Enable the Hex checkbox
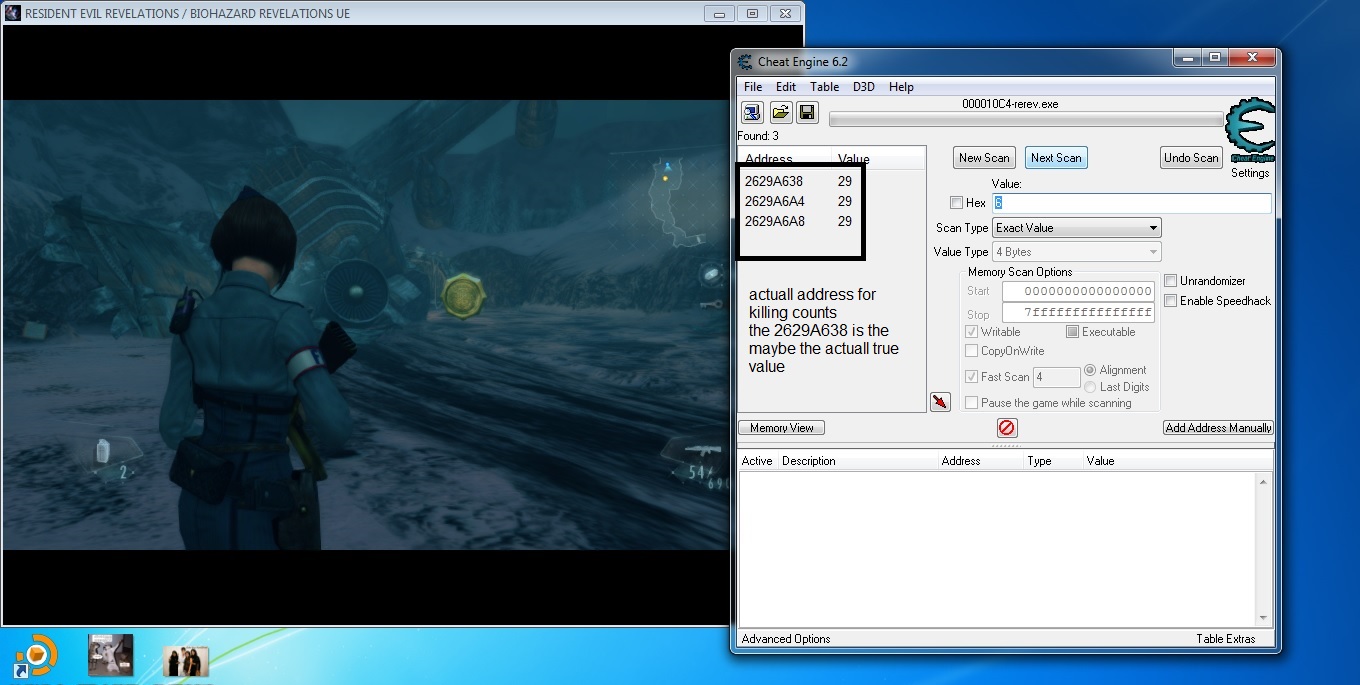1360x685 pixels. [x=957, y=203]
